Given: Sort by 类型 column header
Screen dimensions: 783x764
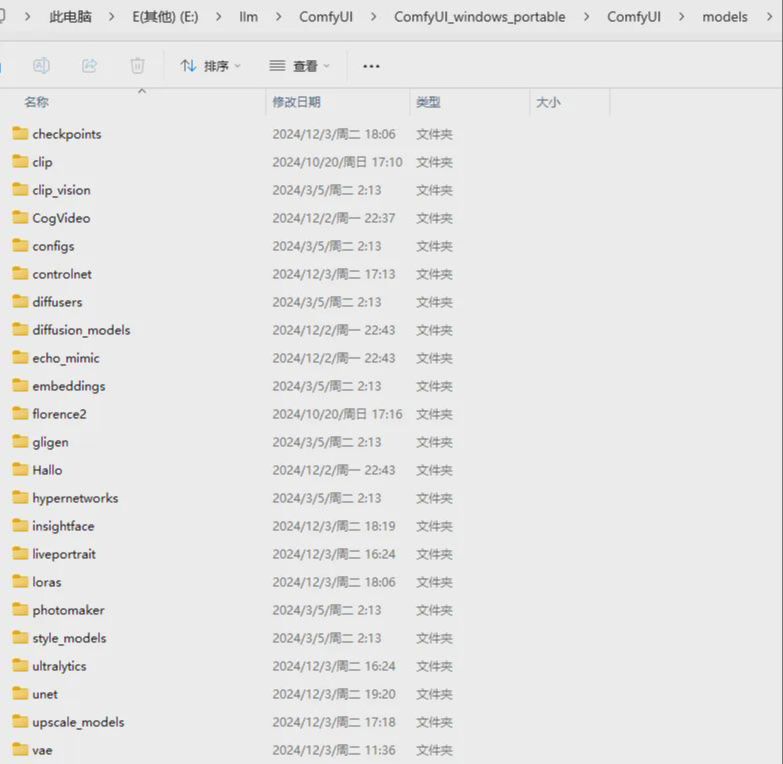Looking at the screenshot, I should coord(428,102).
